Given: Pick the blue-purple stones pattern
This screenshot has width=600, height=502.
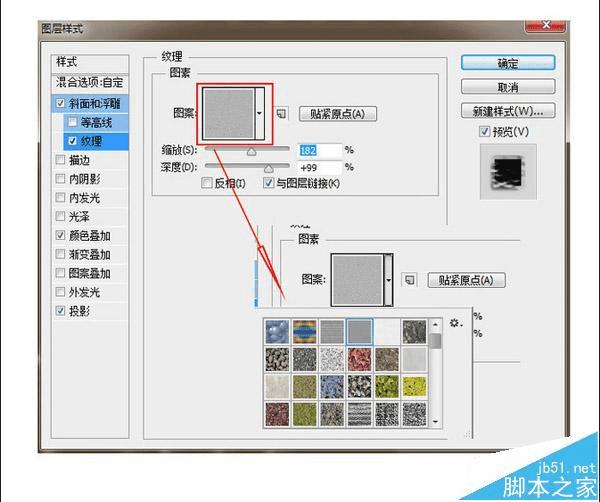Looking at the screenshot, I should [x=332, y=386].
